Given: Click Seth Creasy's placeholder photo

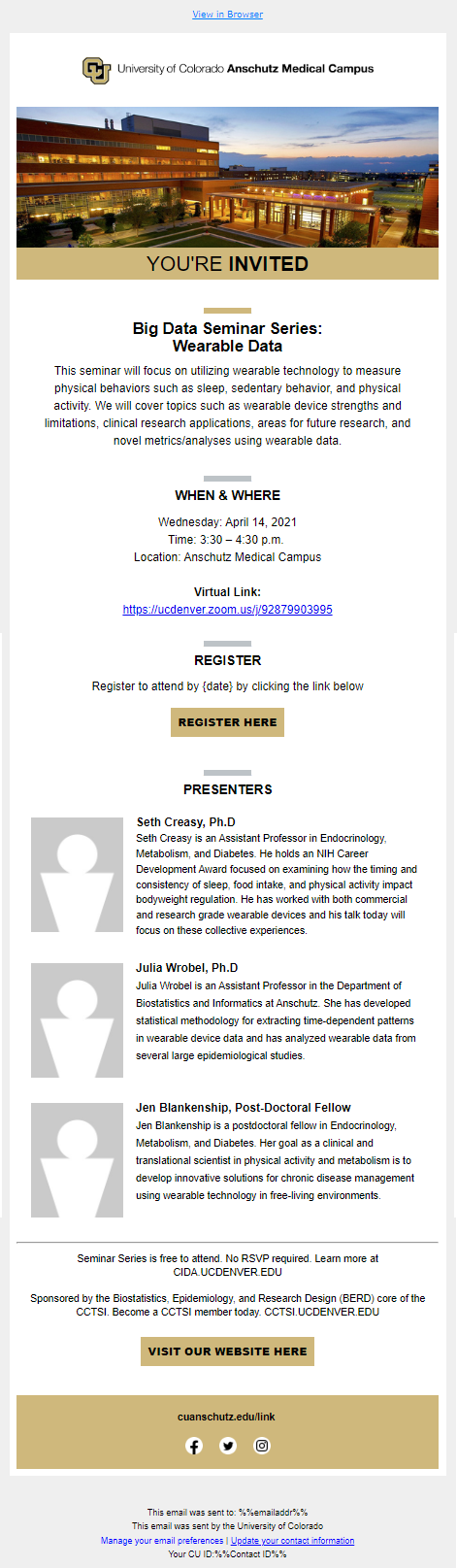Looking at the screenshot, I should pos(77,875).
